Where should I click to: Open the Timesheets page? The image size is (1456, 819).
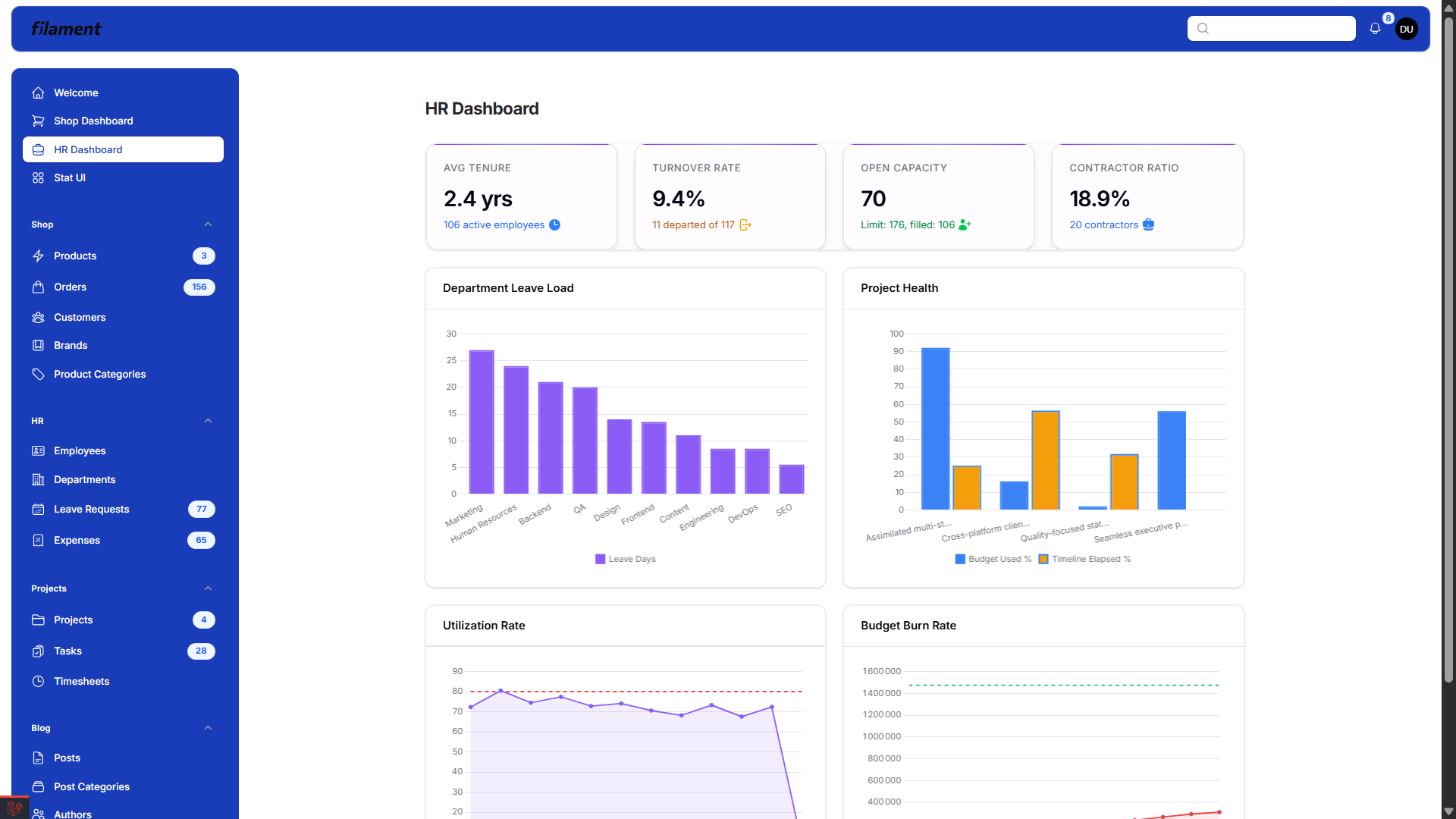123,681
